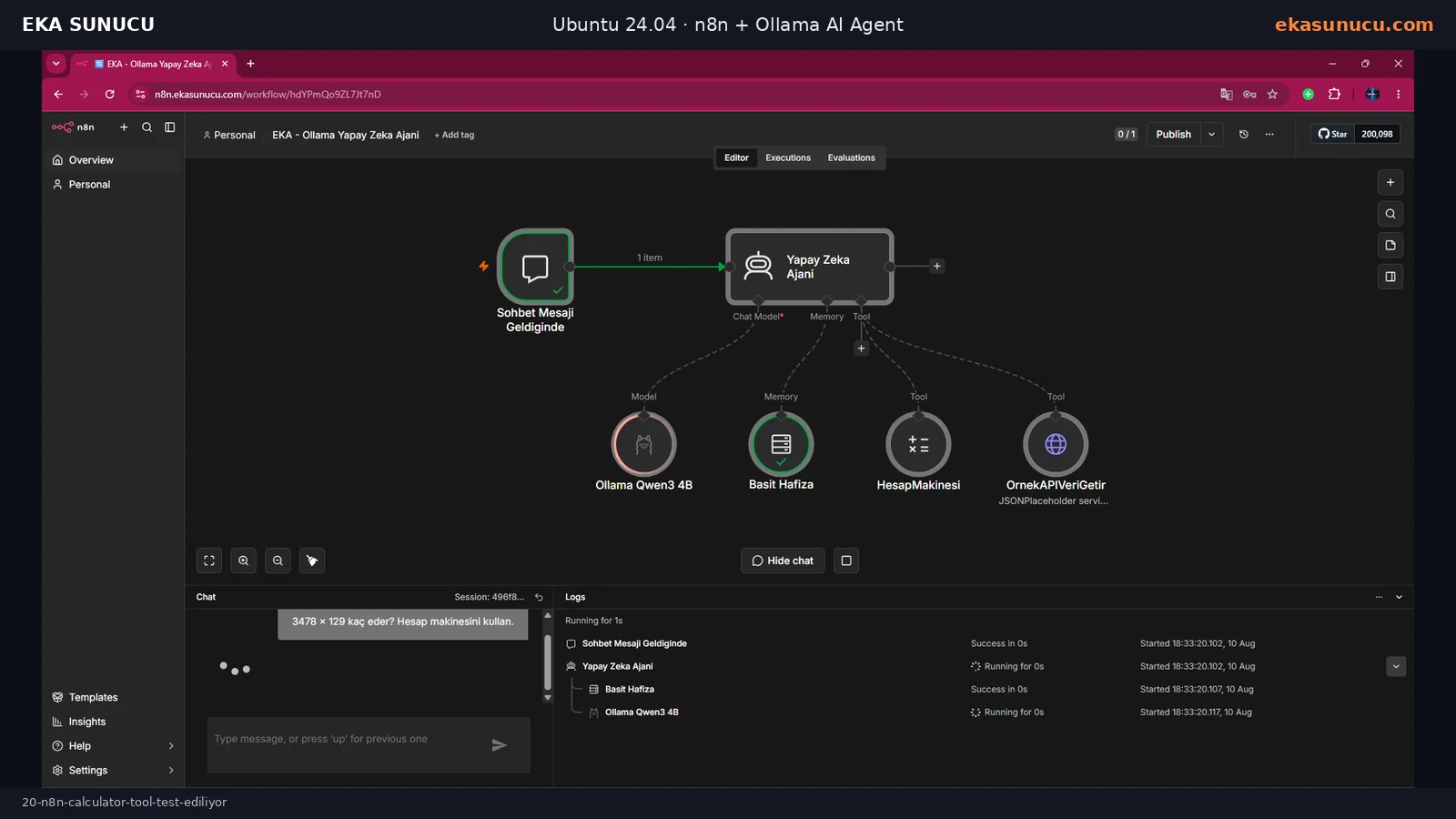This screenshot has height=819, width=1456.
Task: Add a tool via the plus under Tool
Action: tap(861, 349)
